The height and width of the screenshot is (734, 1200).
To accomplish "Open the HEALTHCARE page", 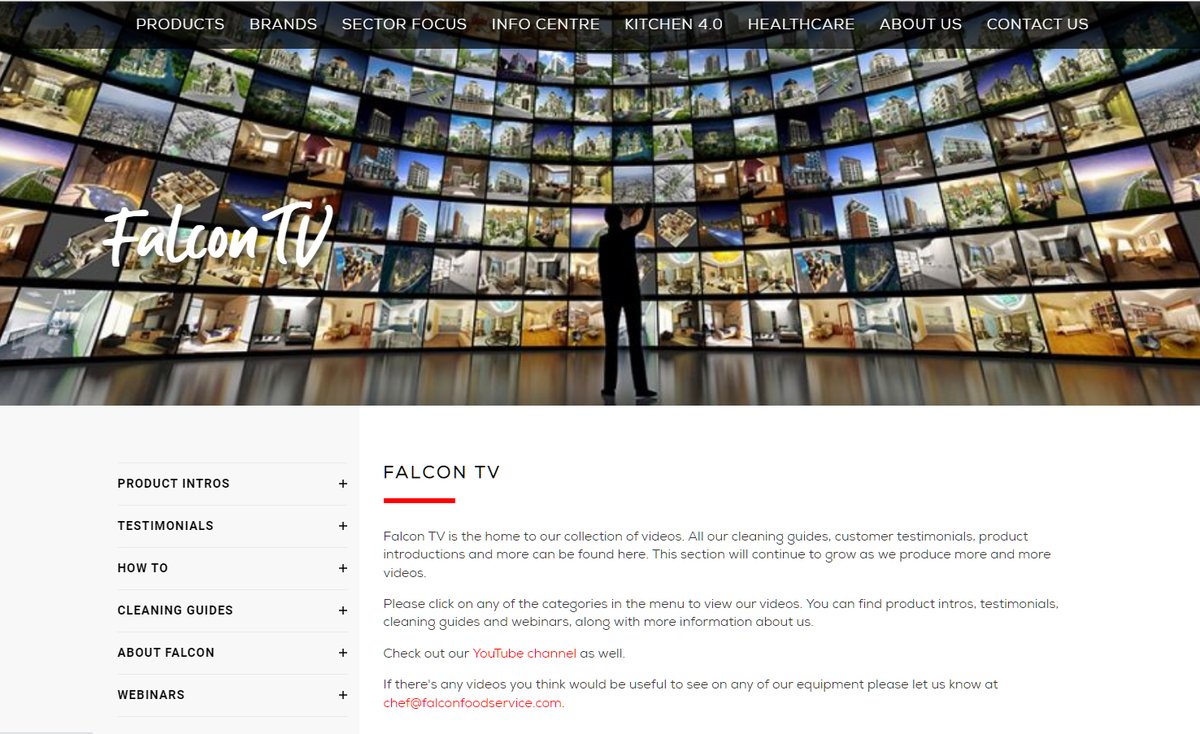I will (800, 24).
